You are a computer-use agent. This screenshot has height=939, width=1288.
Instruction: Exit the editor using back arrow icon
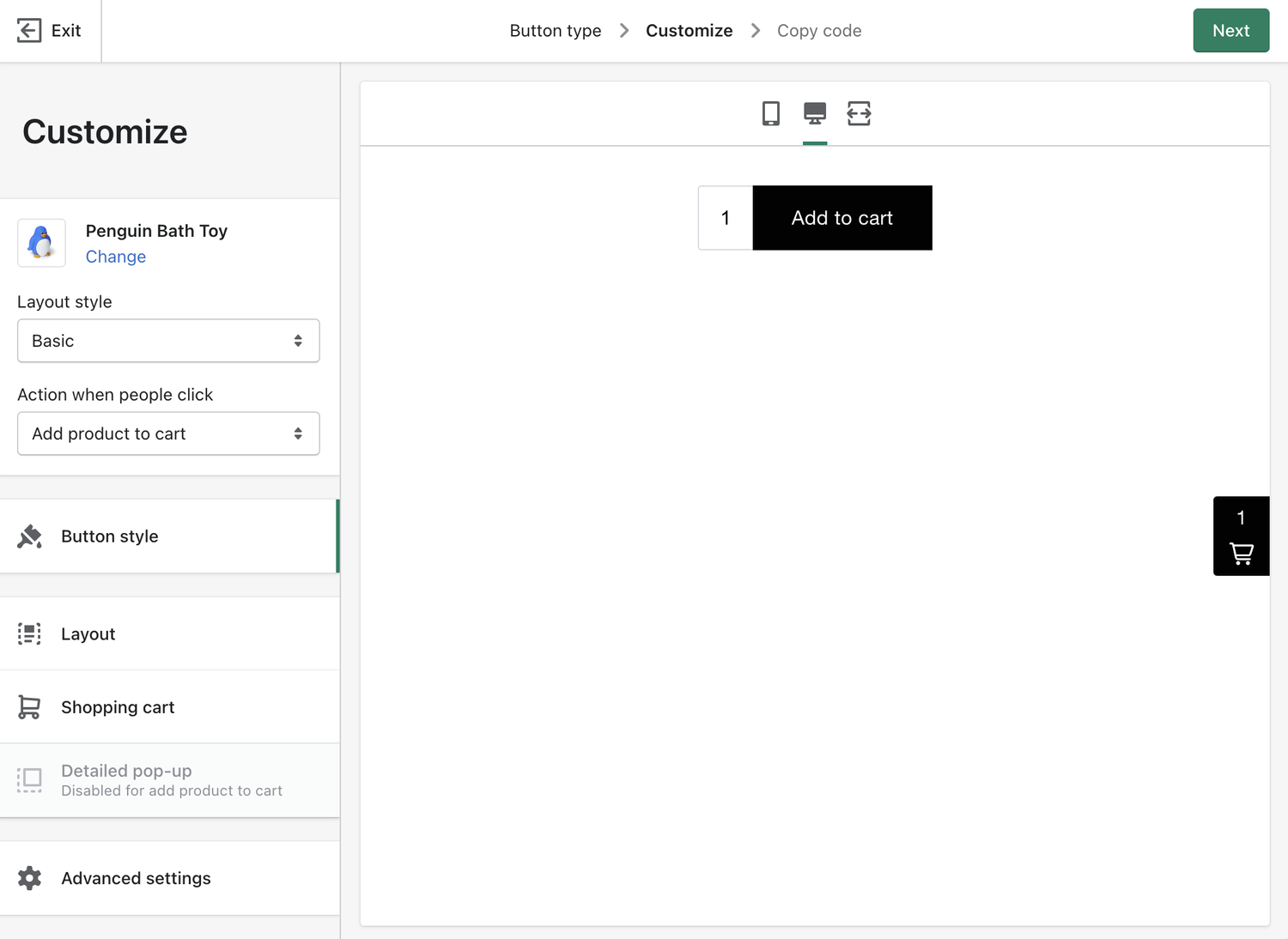(x=29, y=30)
